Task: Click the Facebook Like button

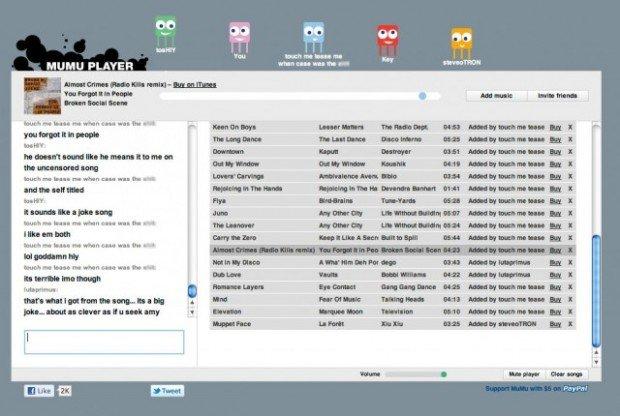Action: click(39, 391)
